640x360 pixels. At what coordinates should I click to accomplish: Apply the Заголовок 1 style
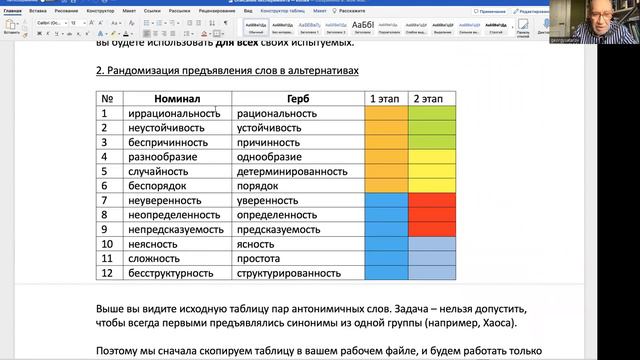click(x=309, y=27)
